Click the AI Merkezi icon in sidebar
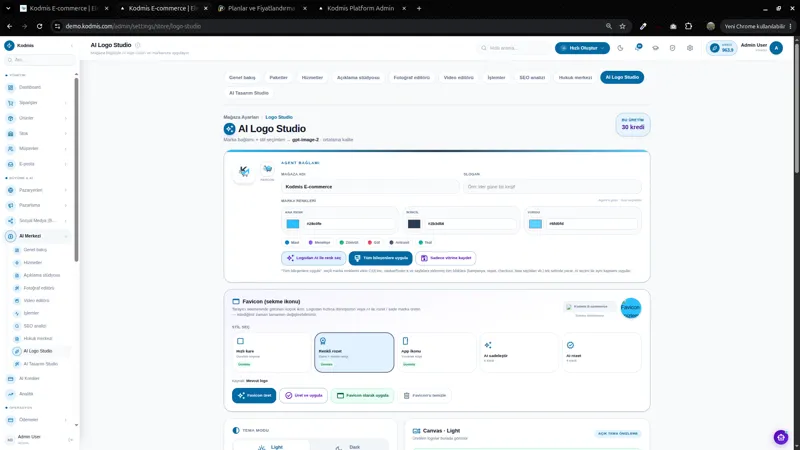Screen dimensions: 800x450 pos(11,236)
